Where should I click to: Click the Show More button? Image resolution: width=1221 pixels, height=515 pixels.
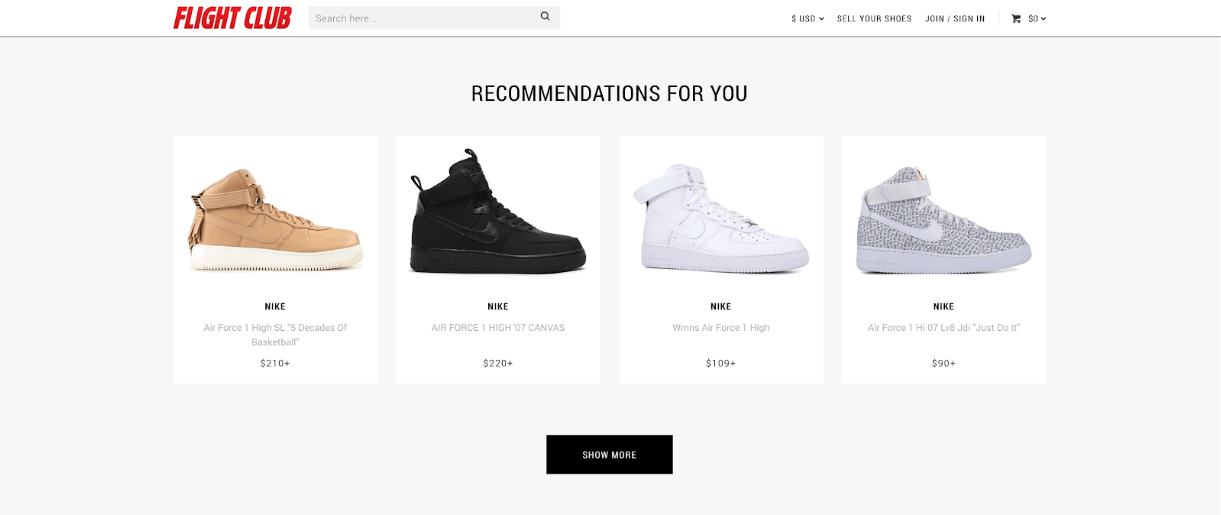pyautogui.click(x=609, y=454)
